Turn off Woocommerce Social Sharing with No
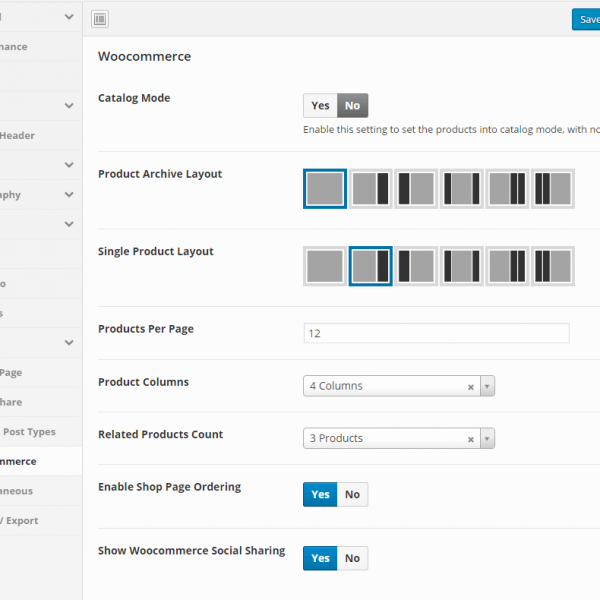 click(352, 558)
